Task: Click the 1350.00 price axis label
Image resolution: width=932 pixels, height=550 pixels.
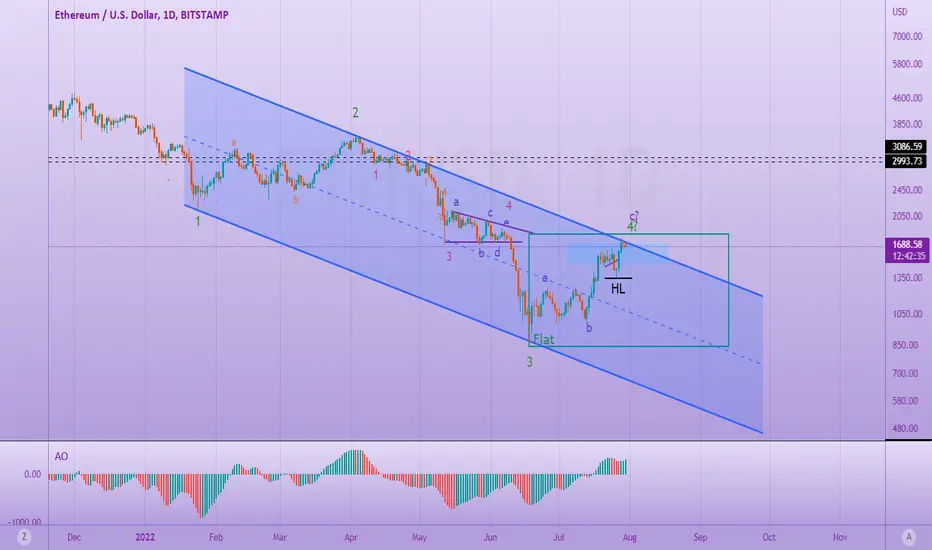Action: (907, 278)
